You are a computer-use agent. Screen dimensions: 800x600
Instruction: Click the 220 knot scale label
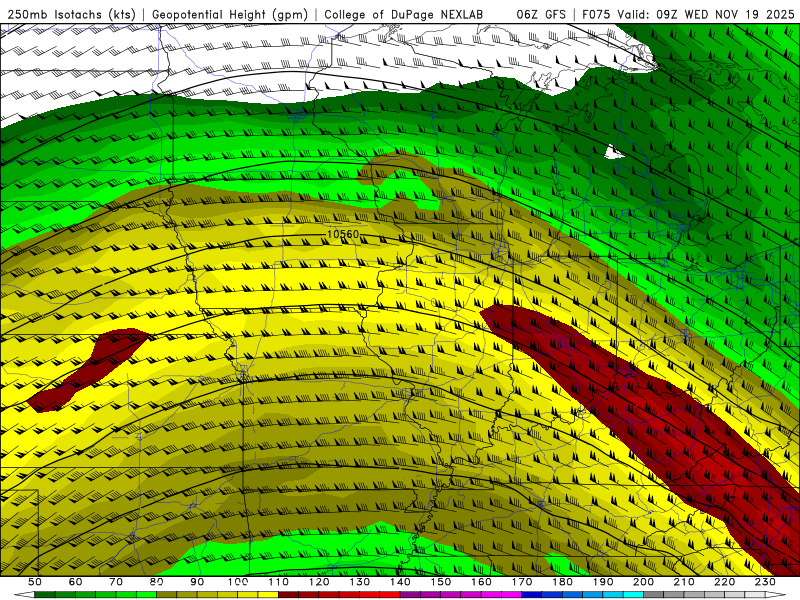coord(724,582)
